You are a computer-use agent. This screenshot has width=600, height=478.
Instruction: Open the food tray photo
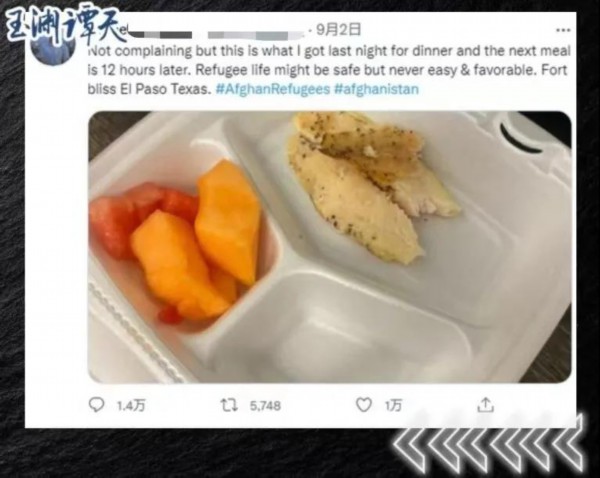pyautogui.click(x=330, y=247)
